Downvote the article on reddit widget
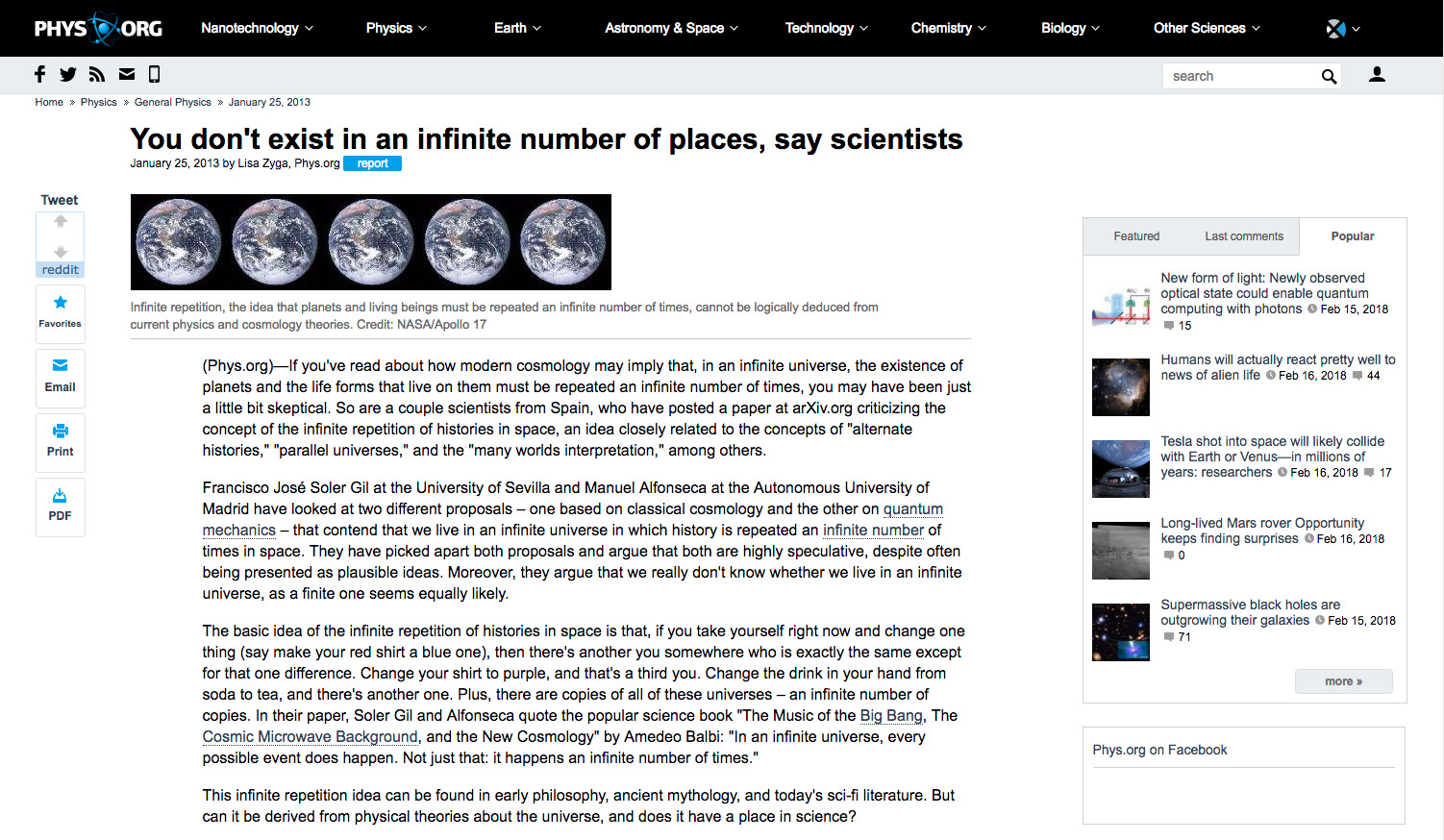Screen dimensions: 1444x840 pyautogui.click(x=61, y=251)
